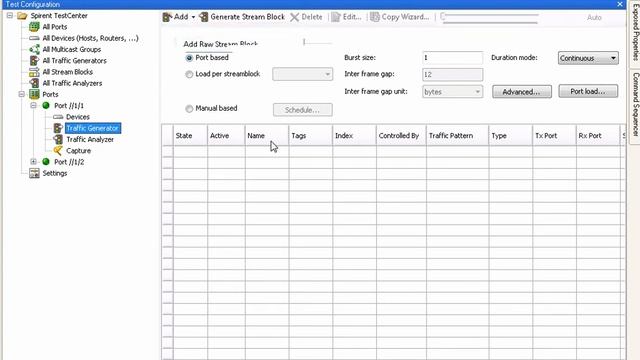Screen dimensions: 640x360
Task: Click the Devices icon under Port //1/1
Action: click(x=58, y=117)
